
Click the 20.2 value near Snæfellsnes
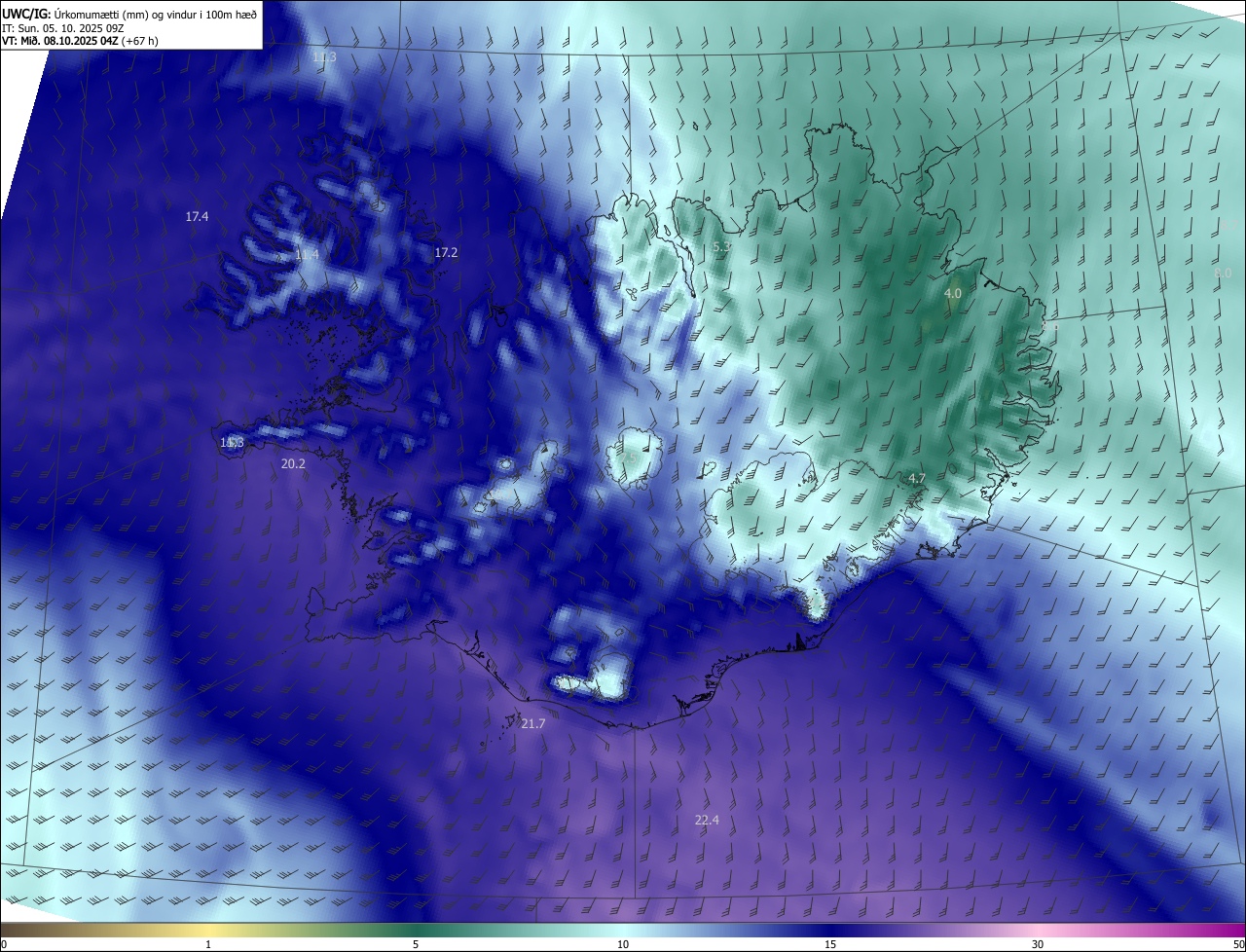293,464
